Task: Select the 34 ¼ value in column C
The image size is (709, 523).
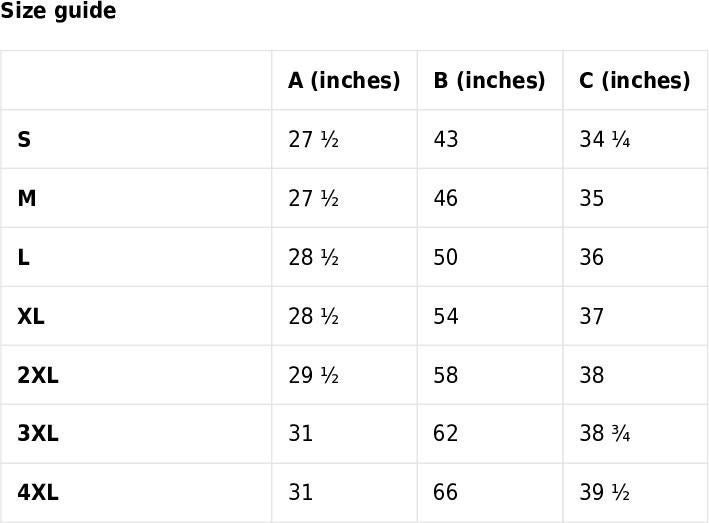Action: [x=605, y=139]
